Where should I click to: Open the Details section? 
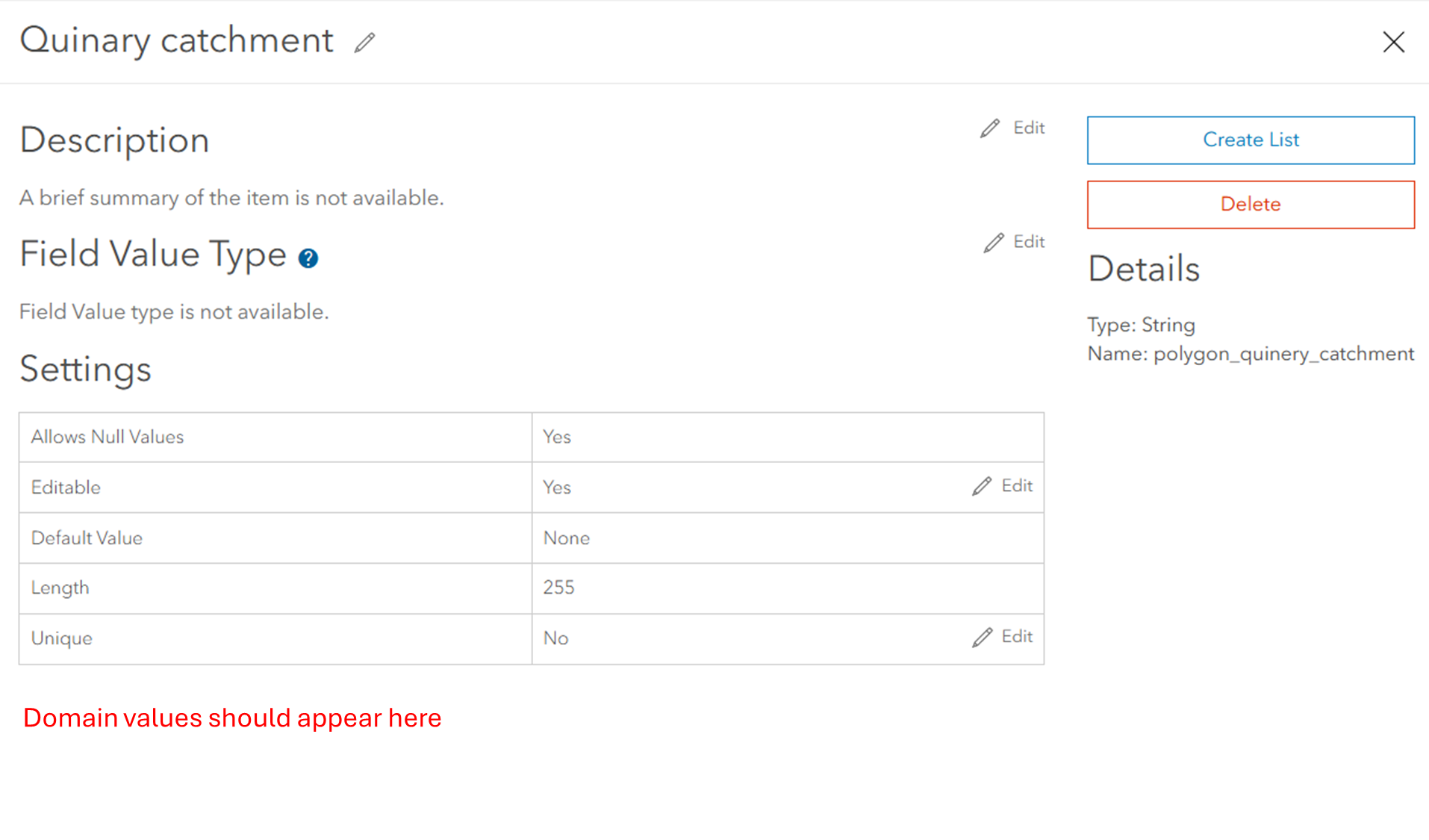click(1143, 269)
